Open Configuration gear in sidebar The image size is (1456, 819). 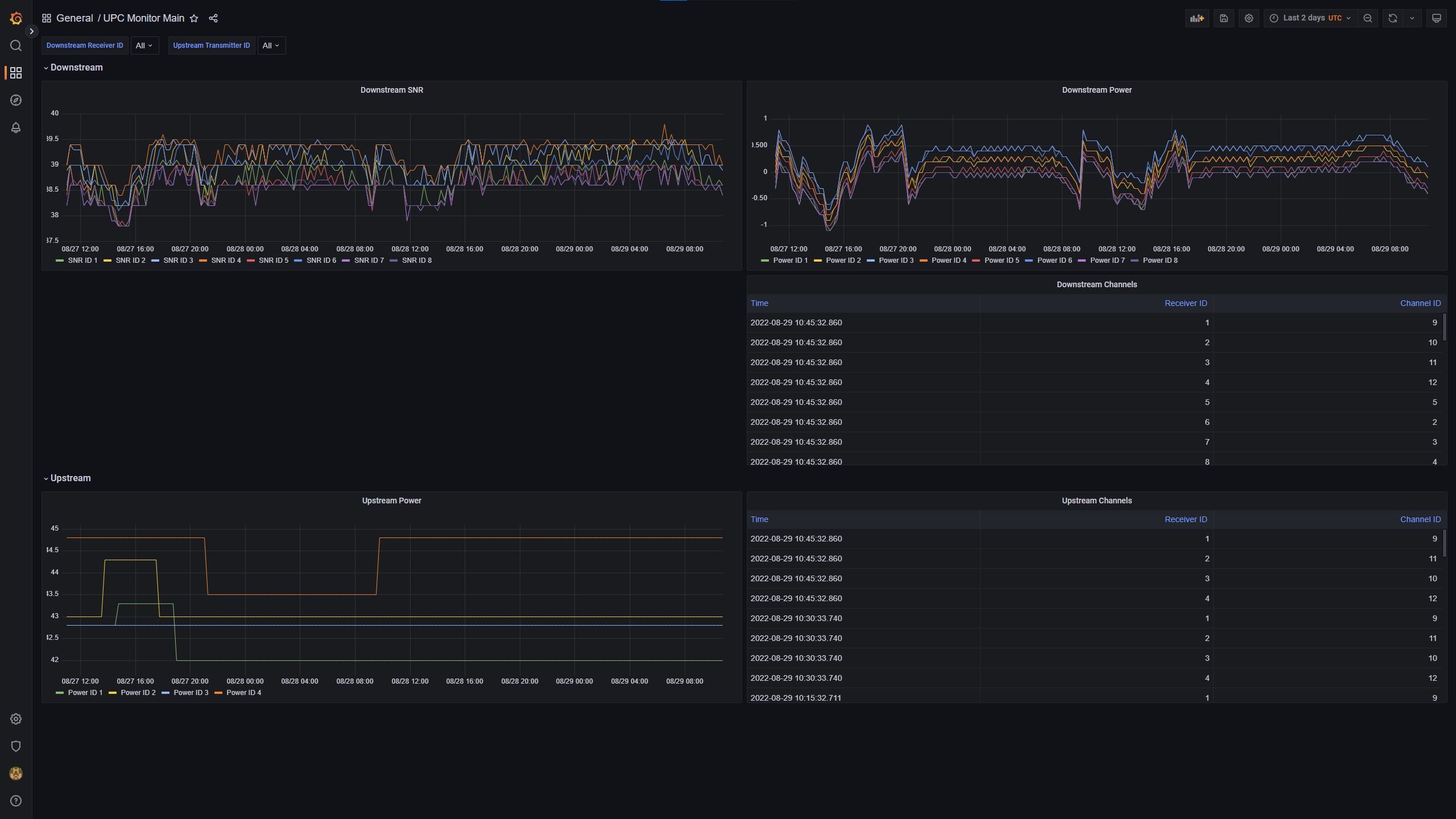click(x=16, y=719)
